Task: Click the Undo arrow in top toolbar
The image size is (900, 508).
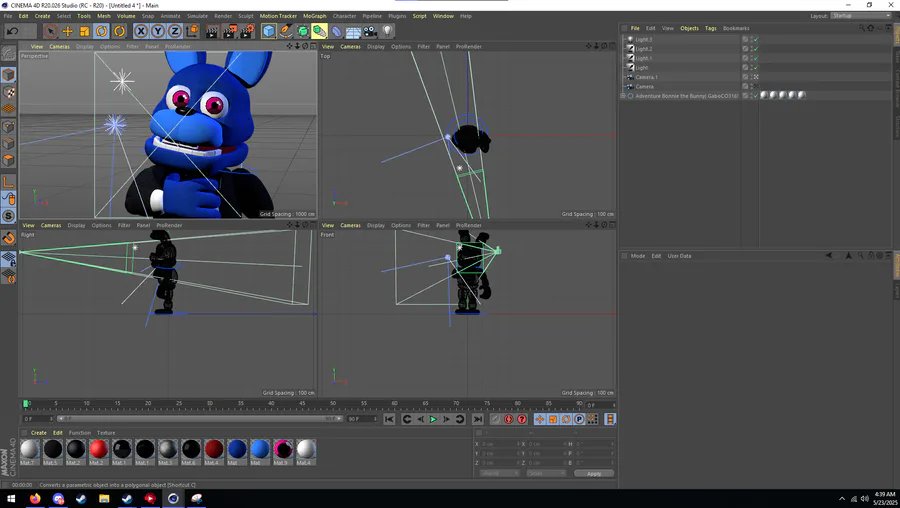Action: pos(12,31)
